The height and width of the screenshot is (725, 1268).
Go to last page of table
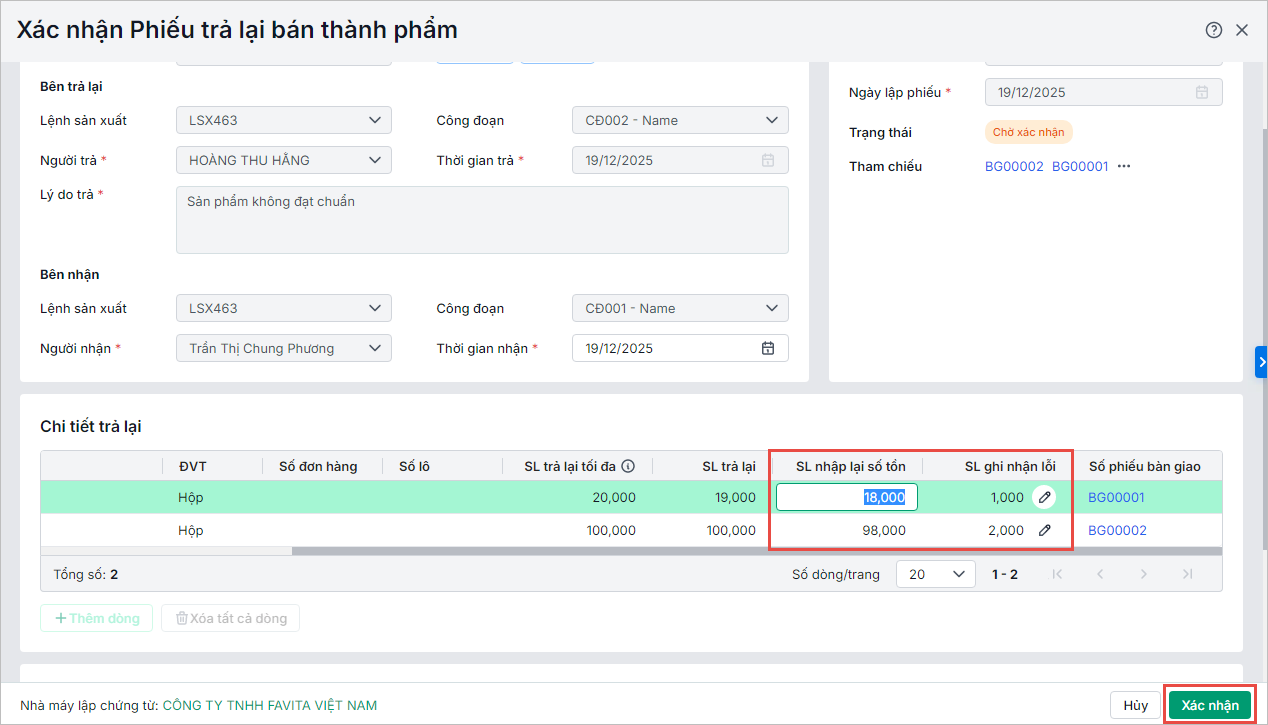[x=1187, y=574]
